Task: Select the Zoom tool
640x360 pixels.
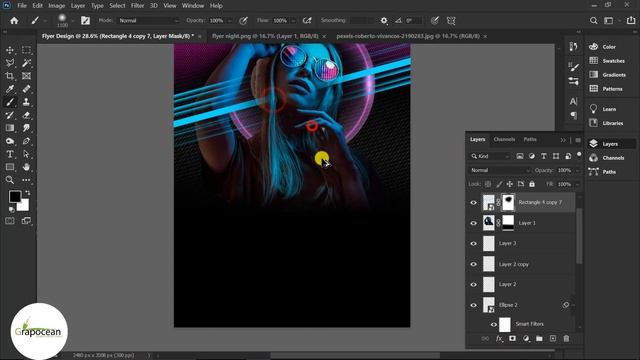Action: (x=10, y=180)
